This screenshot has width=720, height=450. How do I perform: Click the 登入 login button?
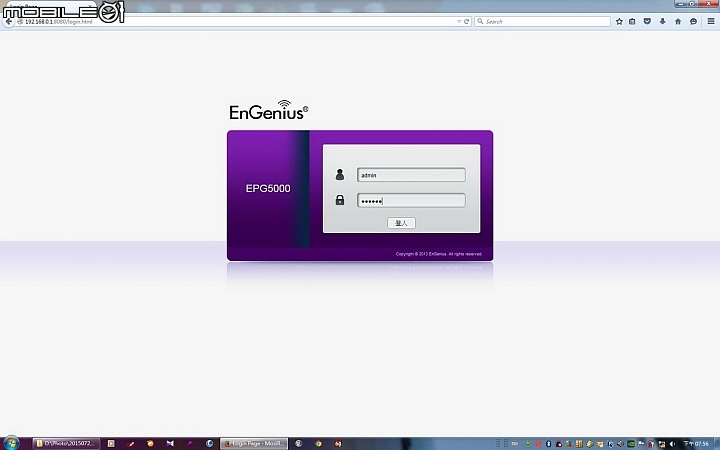click(401, 223)
